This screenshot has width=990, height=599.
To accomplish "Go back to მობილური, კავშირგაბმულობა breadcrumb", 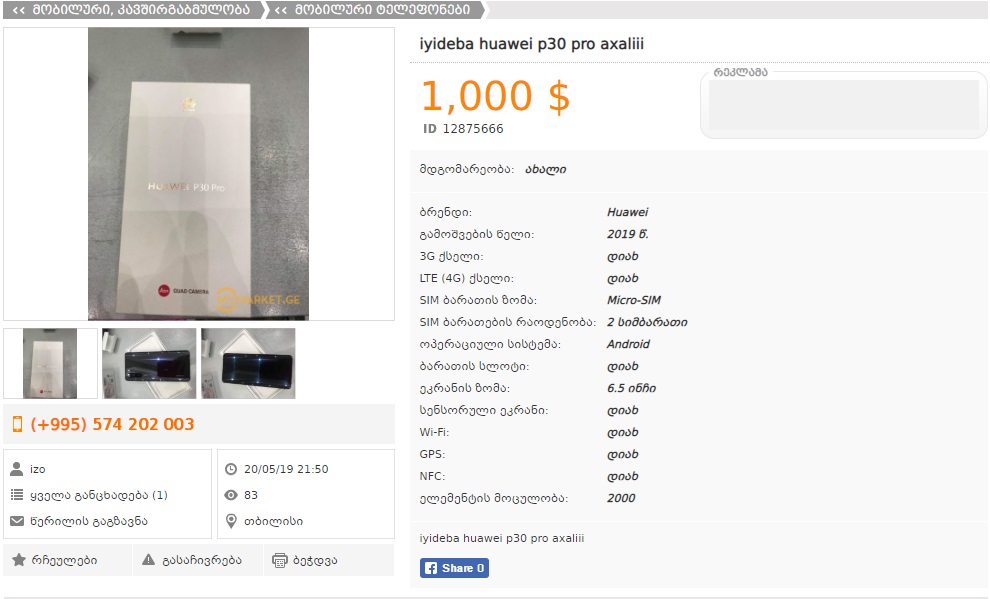I will tap(133, 10).
